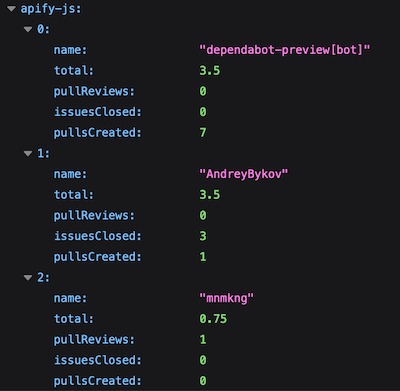Click the index 0 key label
The height and width of the screenshot is (391, 400).
(x=43, y=29)
